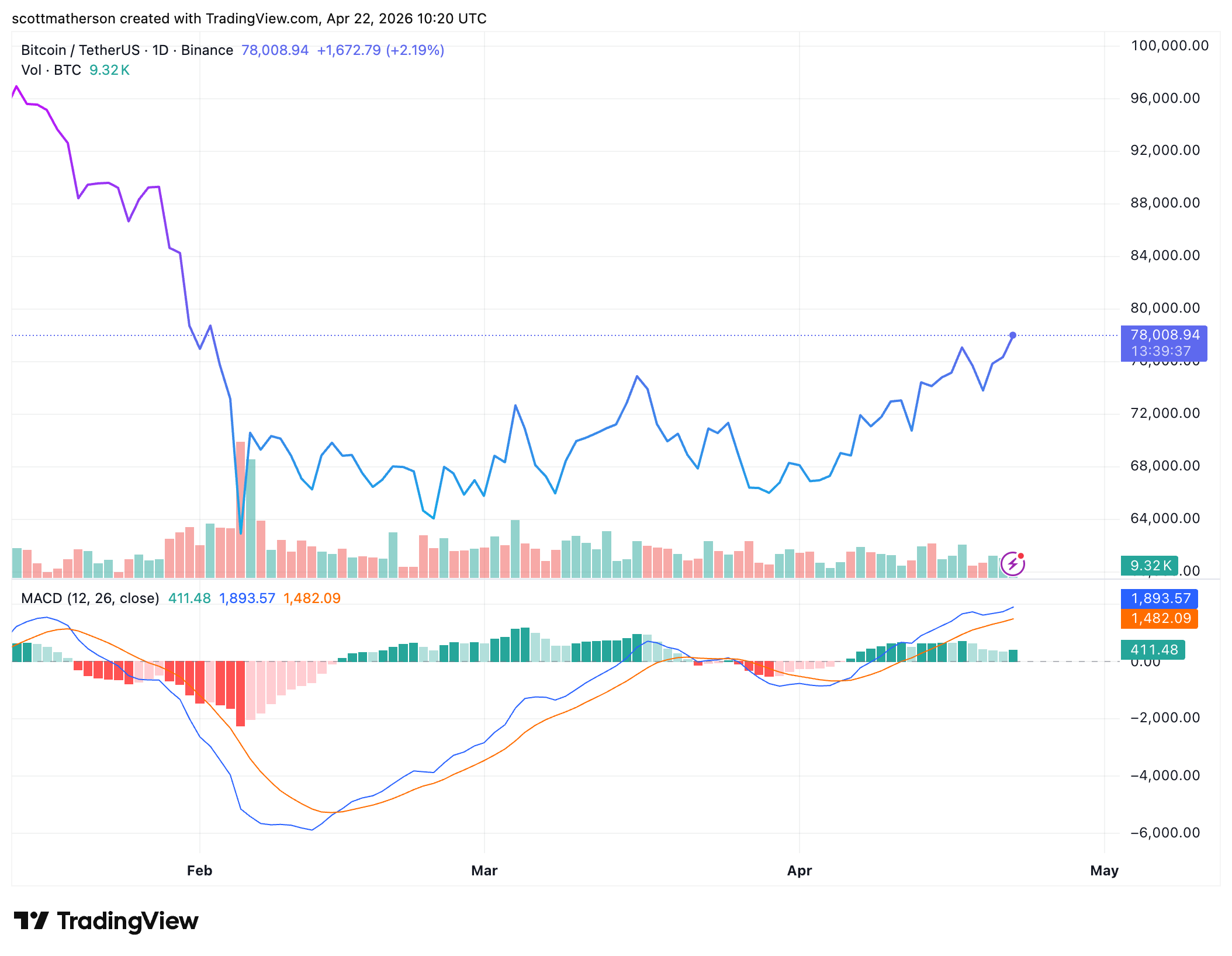This screenshot has height=956, width=1232.
Task: Click the green 9.32 K volume axis tag
Action: point(1149,566)
